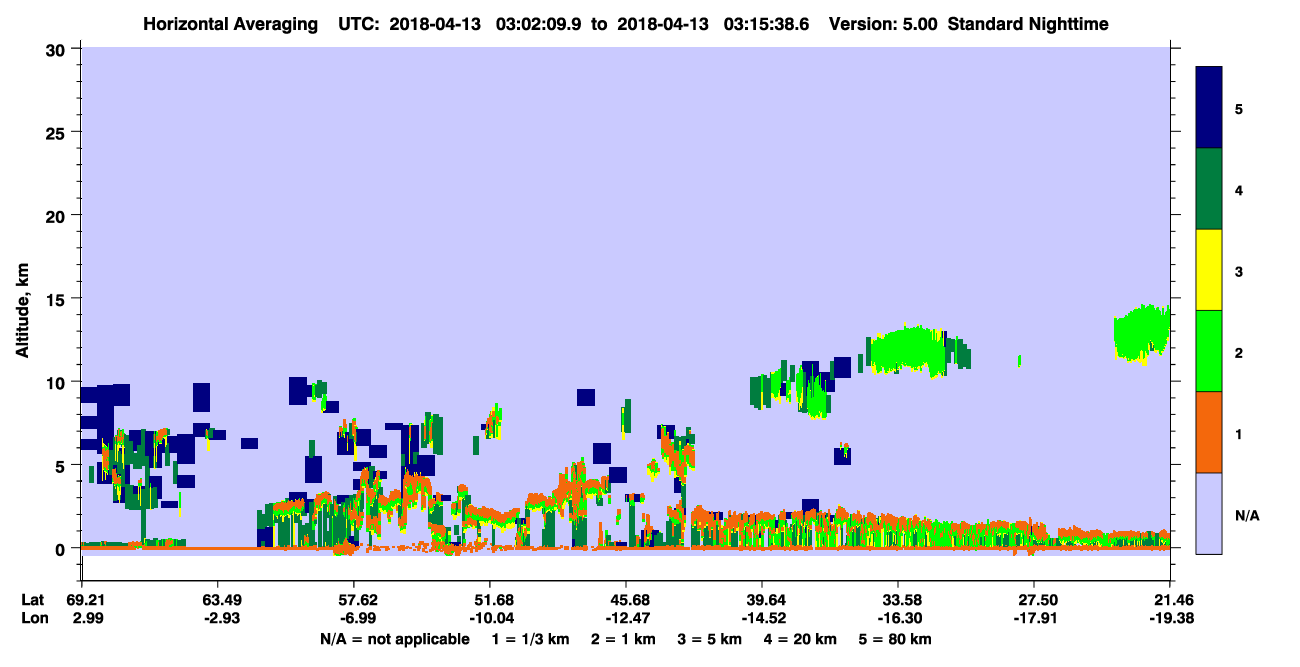This screenshot has width=1300, height=667.
Task: Click the colorbar label 'N/A'
Action: (x=1246, y=516)
